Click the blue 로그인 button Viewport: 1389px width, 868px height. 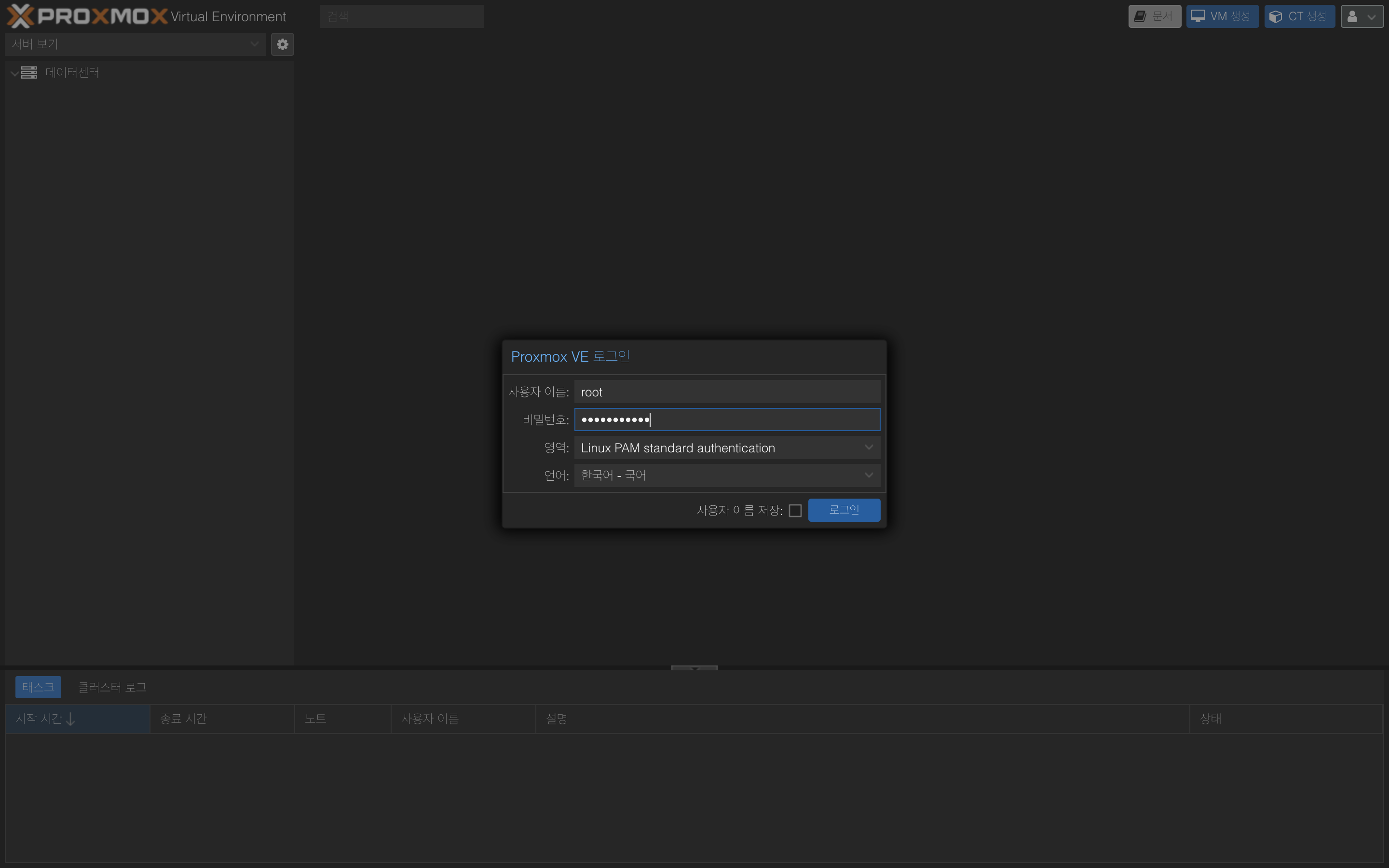(844, 510)
